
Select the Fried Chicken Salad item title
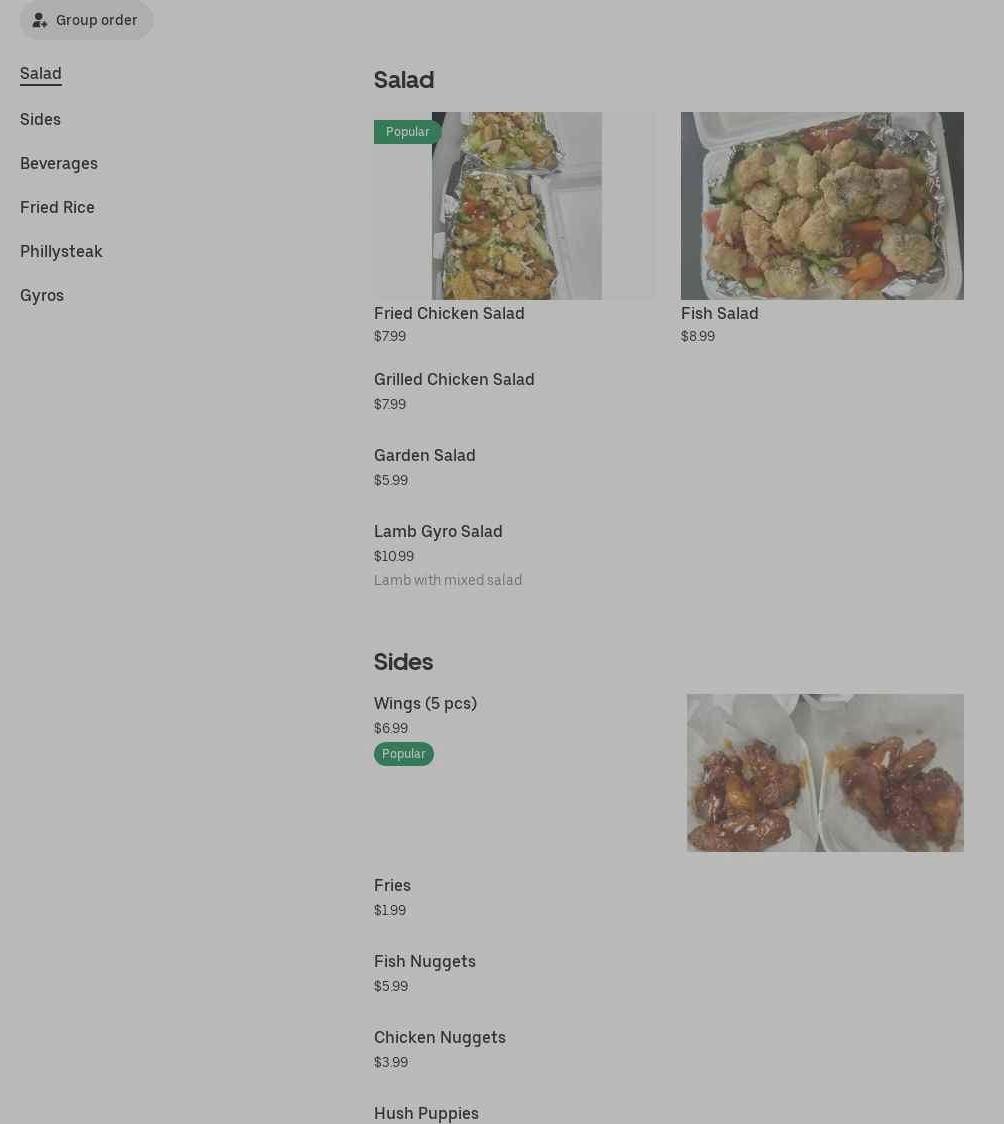point(449,313)
